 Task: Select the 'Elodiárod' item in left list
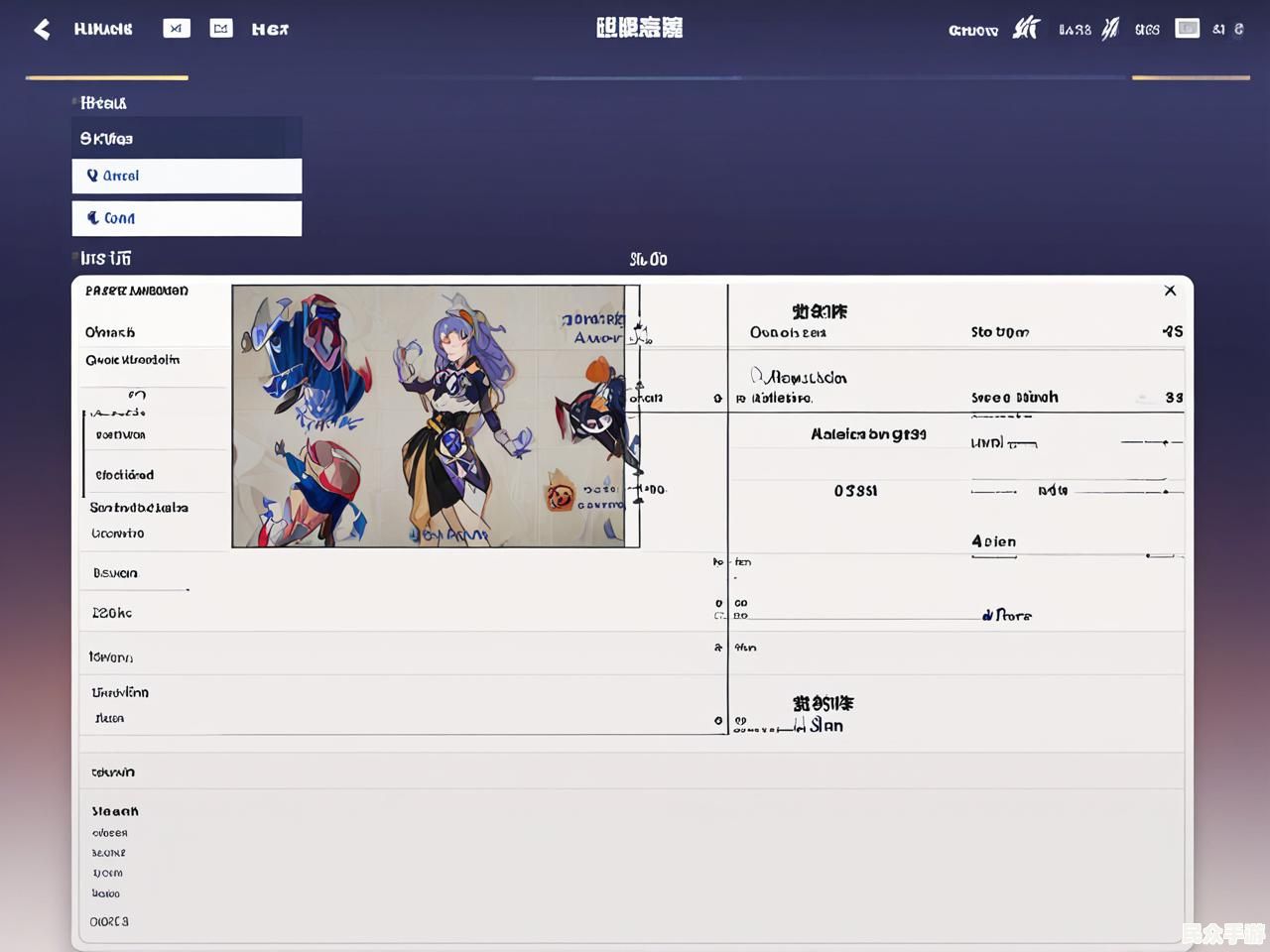point(125,475)
